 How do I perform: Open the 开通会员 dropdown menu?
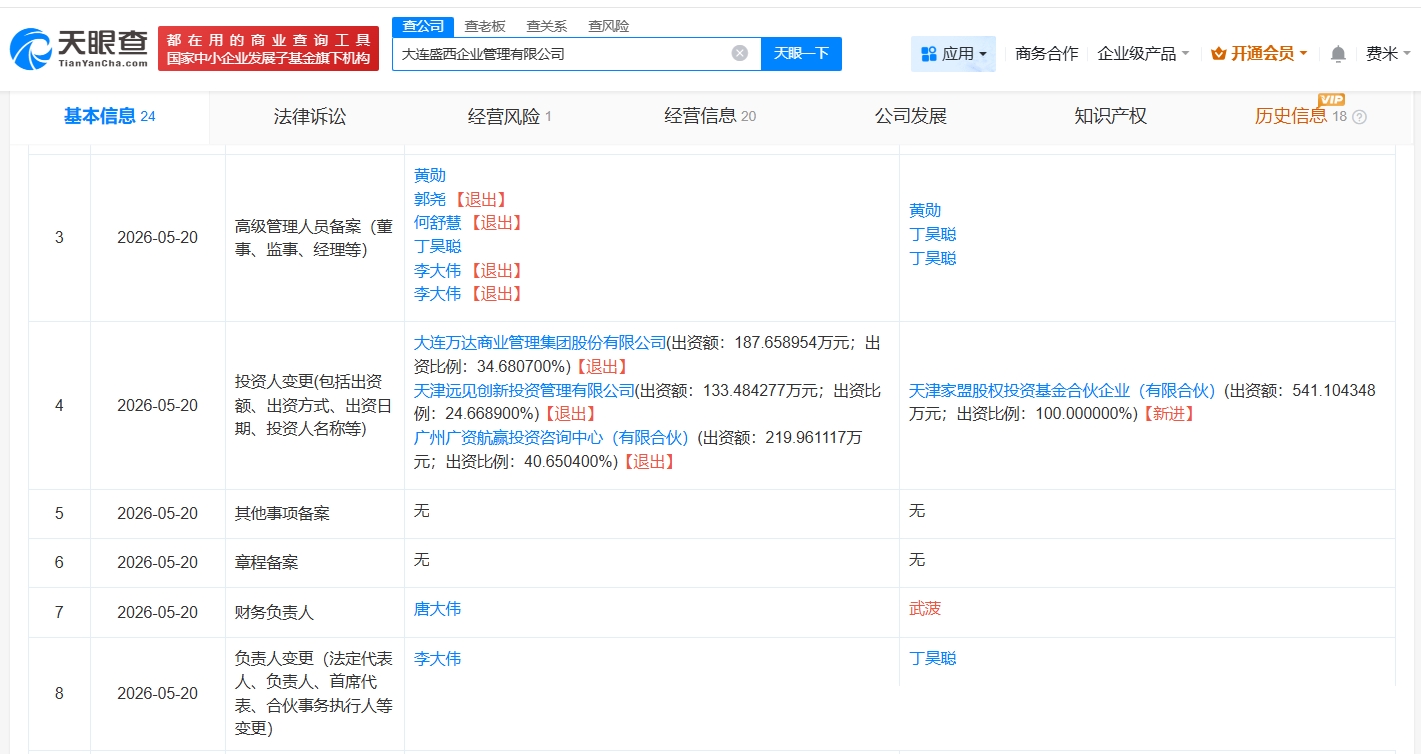1259,54
